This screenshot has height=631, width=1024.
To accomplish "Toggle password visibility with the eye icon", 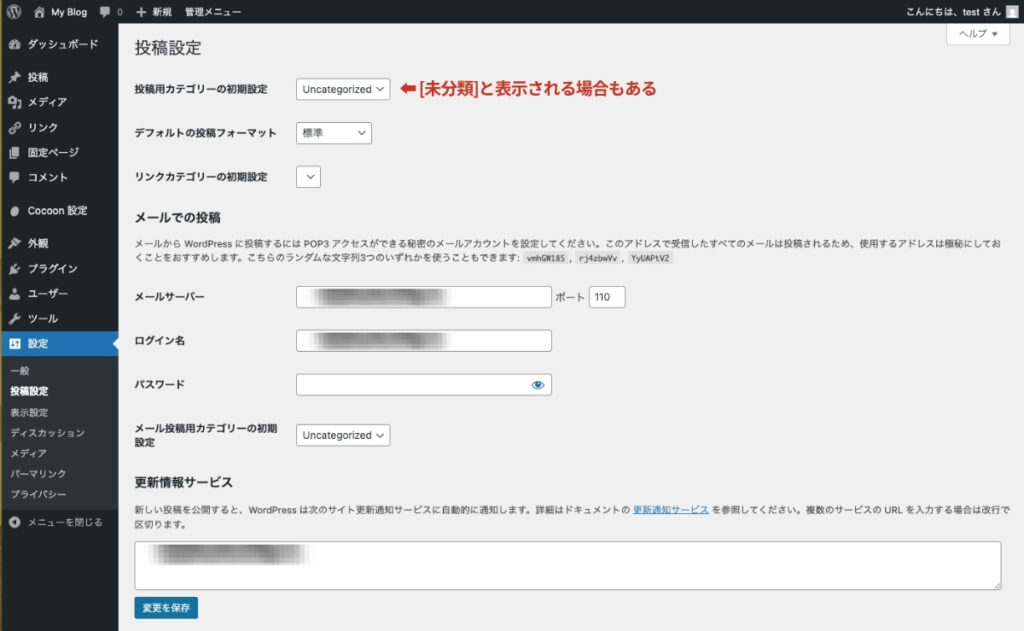I will pos(538,384).
